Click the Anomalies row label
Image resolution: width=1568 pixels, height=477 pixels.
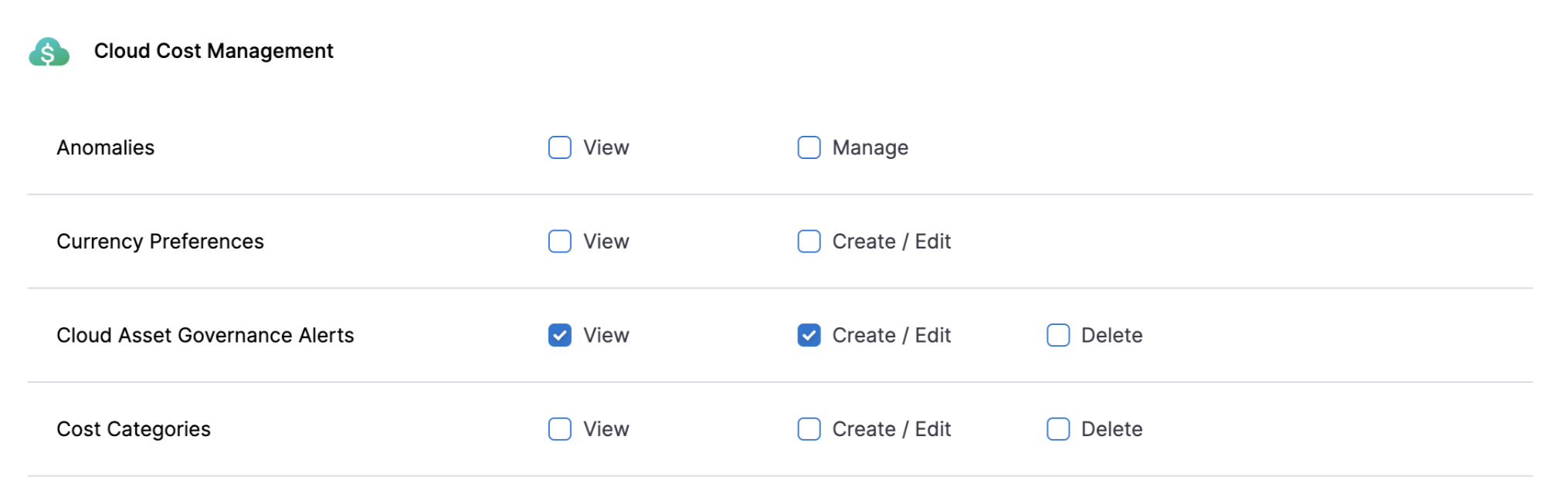point(106,147)
